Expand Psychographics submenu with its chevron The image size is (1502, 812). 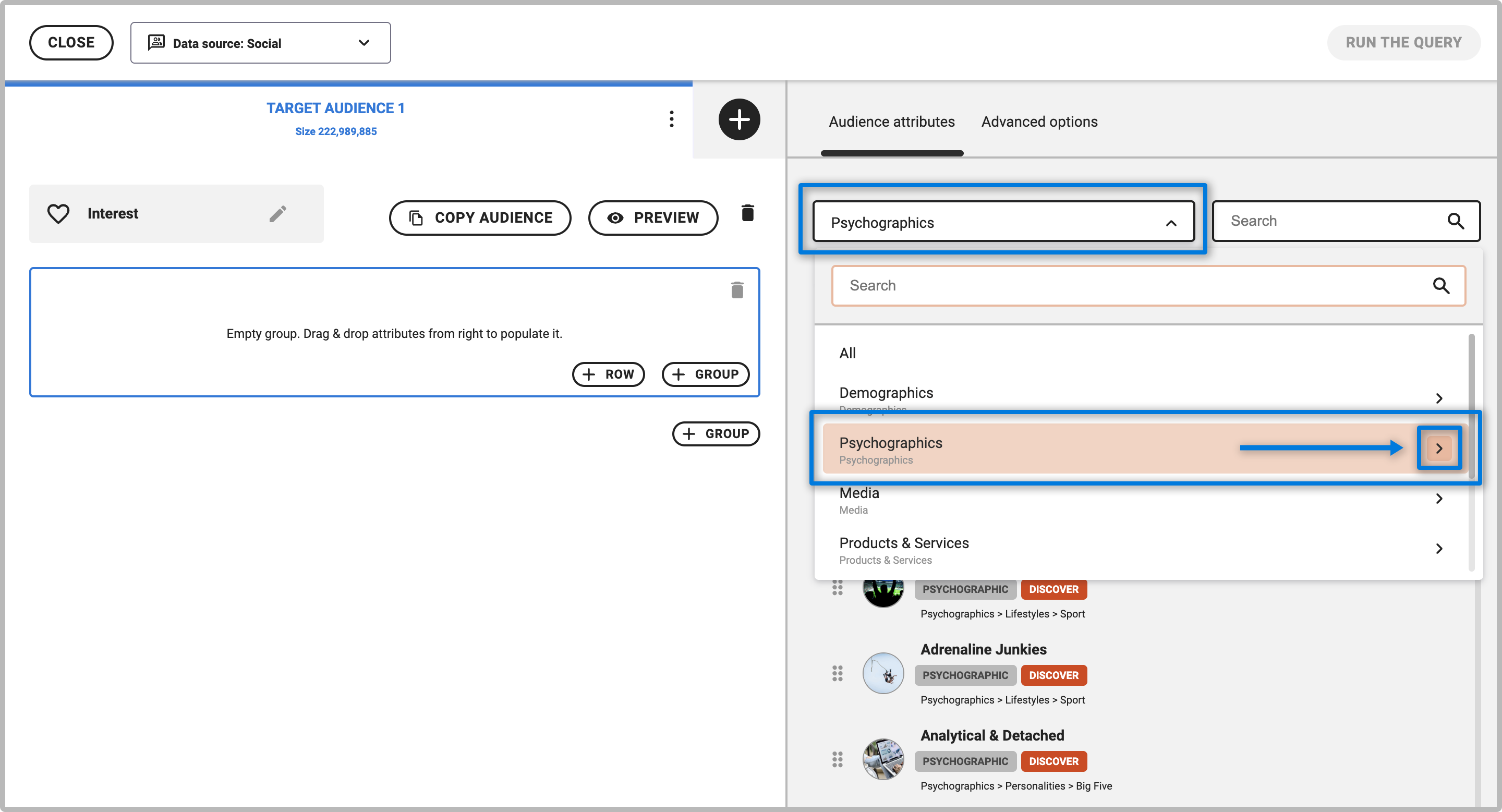click(1438, 449)
